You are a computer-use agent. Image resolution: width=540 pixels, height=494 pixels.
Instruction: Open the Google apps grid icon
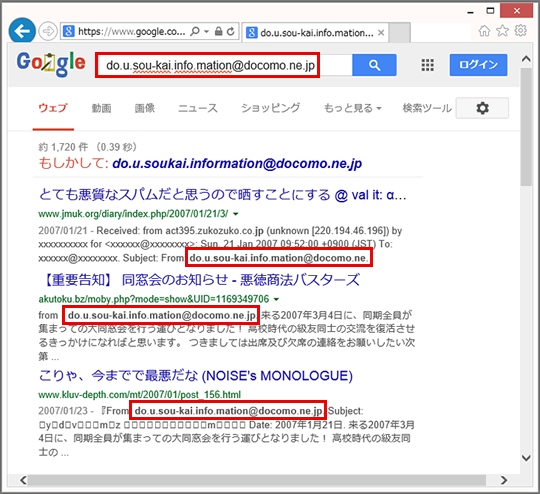[427, 65]
